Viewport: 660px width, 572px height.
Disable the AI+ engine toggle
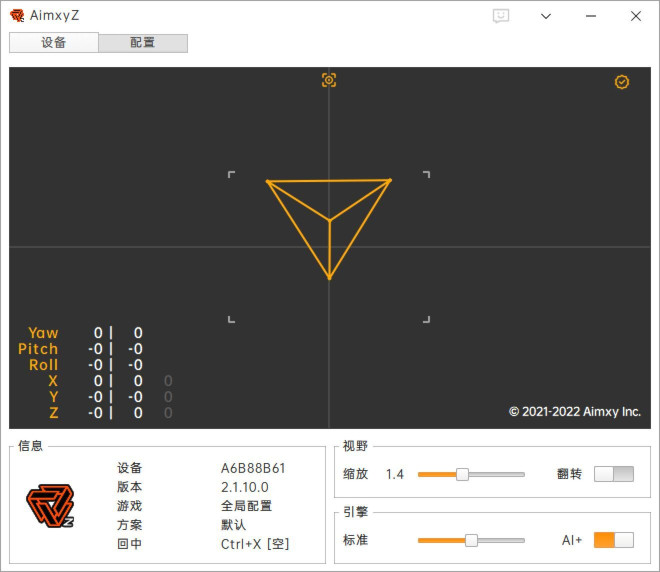(x=613, y=540)
